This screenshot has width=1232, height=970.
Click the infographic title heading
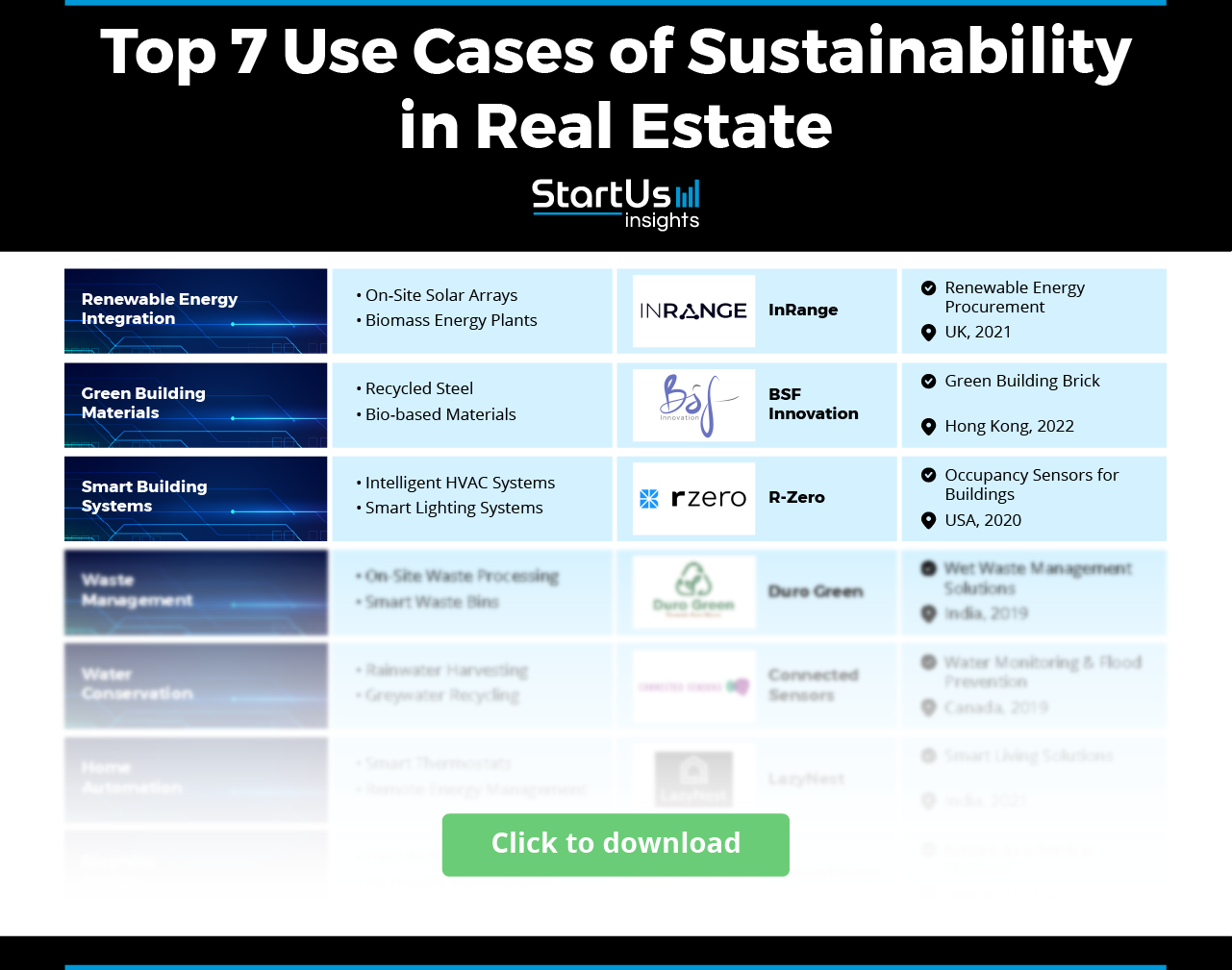click(x=616, y=88)
